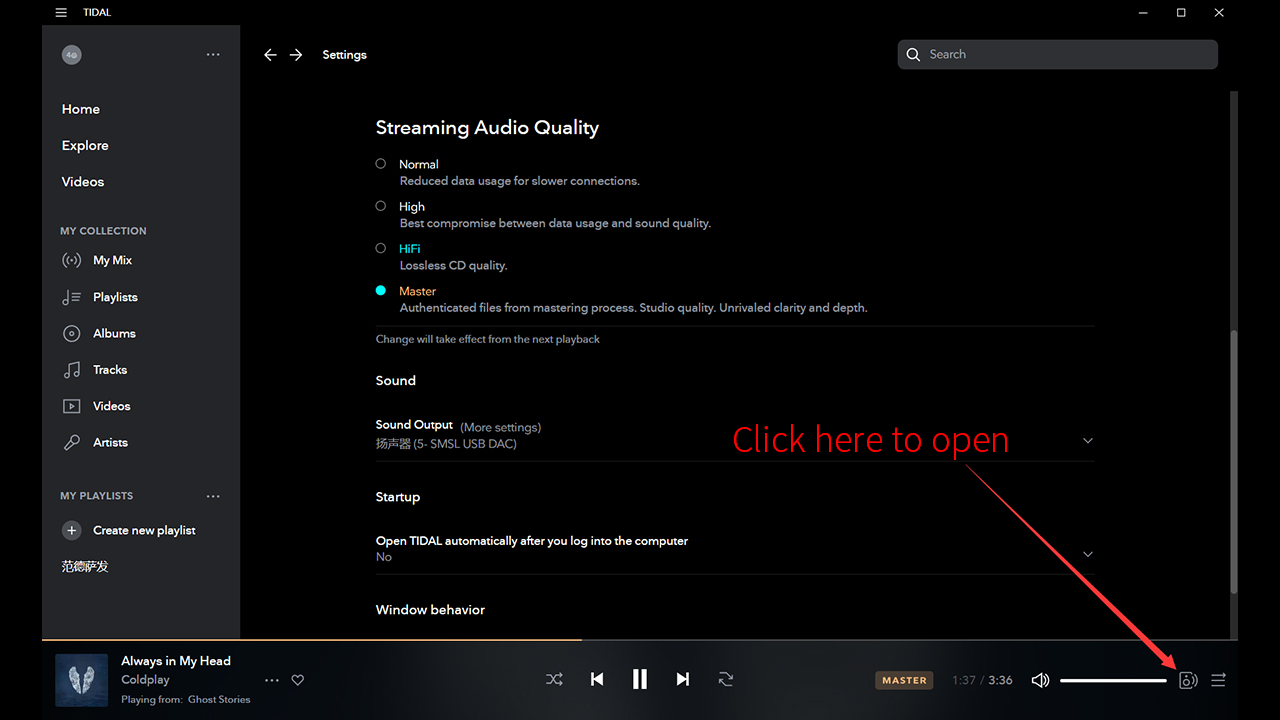Expand the Open TIDAL automatically dropdown chevron
This screenshot has width=1280, height=720.
[x=1088, y=554]
